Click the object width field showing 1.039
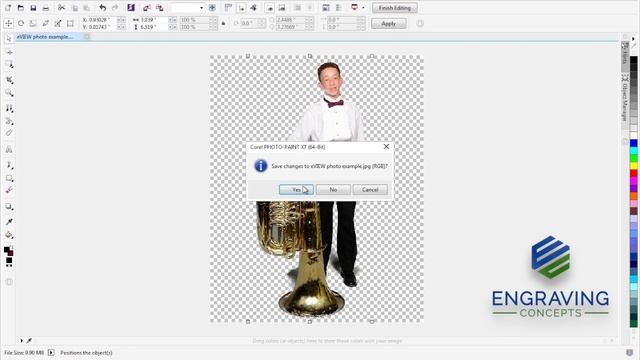640x360 pixels. pyautogui.click(x=153, y=20)
